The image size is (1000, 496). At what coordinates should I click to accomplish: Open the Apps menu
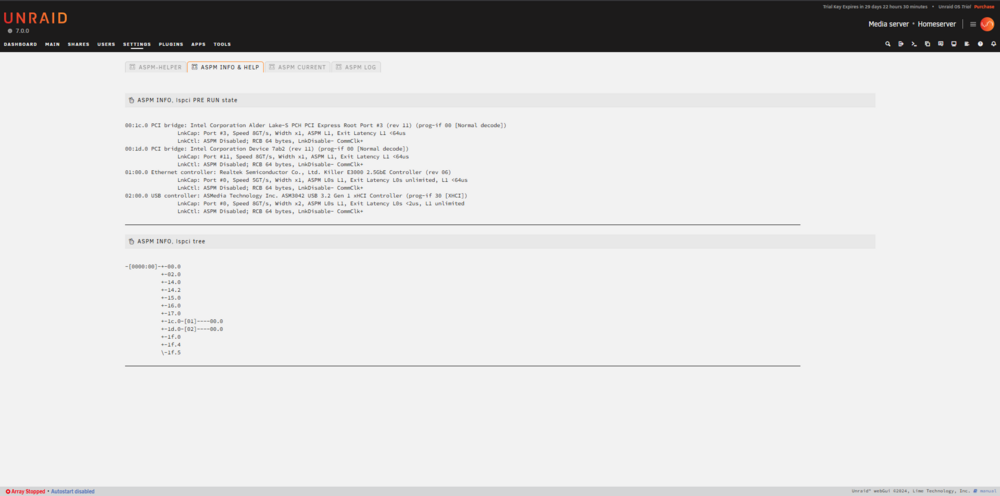pyautogui.click(x=198, y=45)
